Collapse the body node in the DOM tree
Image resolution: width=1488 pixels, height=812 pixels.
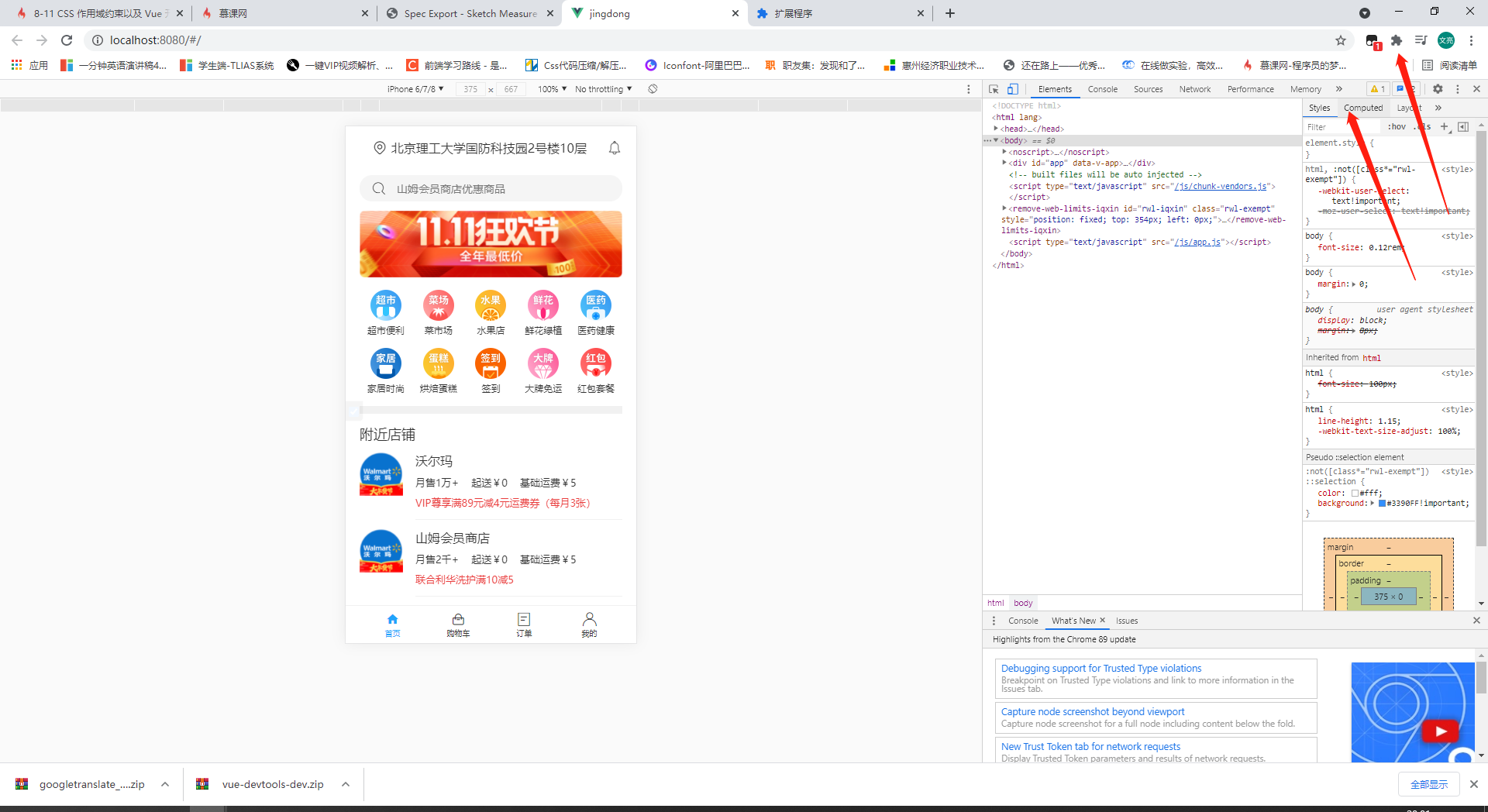tap(996, 140)
